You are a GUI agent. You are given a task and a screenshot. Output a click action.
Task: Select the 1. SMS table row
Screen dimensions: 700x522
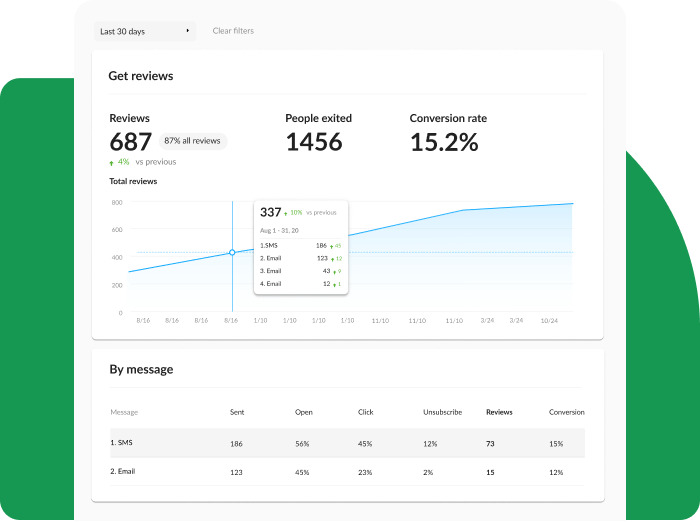coord(347,443)
